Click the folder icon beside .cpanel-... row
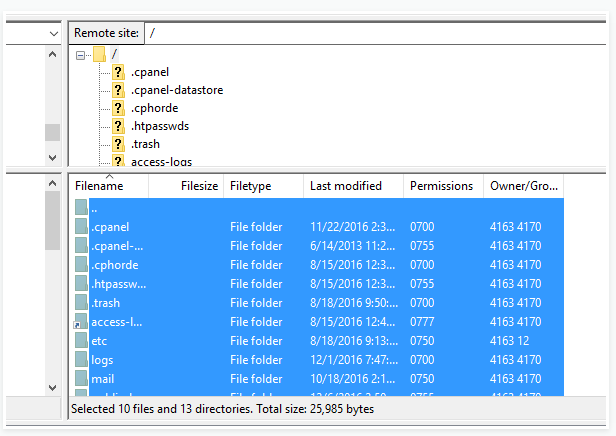Image resolution: width=616 pixels, height=436 pixels. coord(81,245)
